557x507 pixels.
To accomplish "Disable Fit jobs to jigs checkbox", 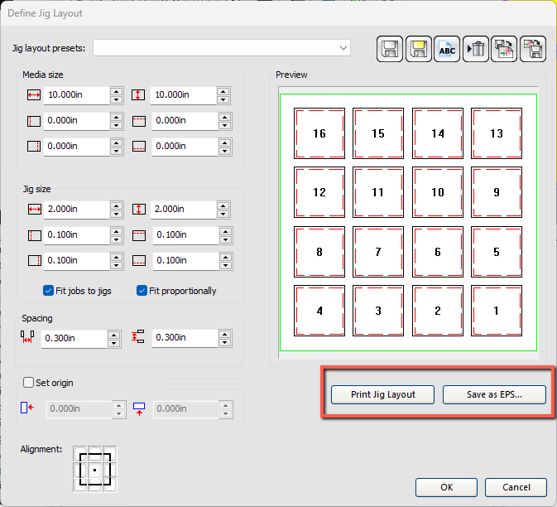I will [x=48, y=291].
